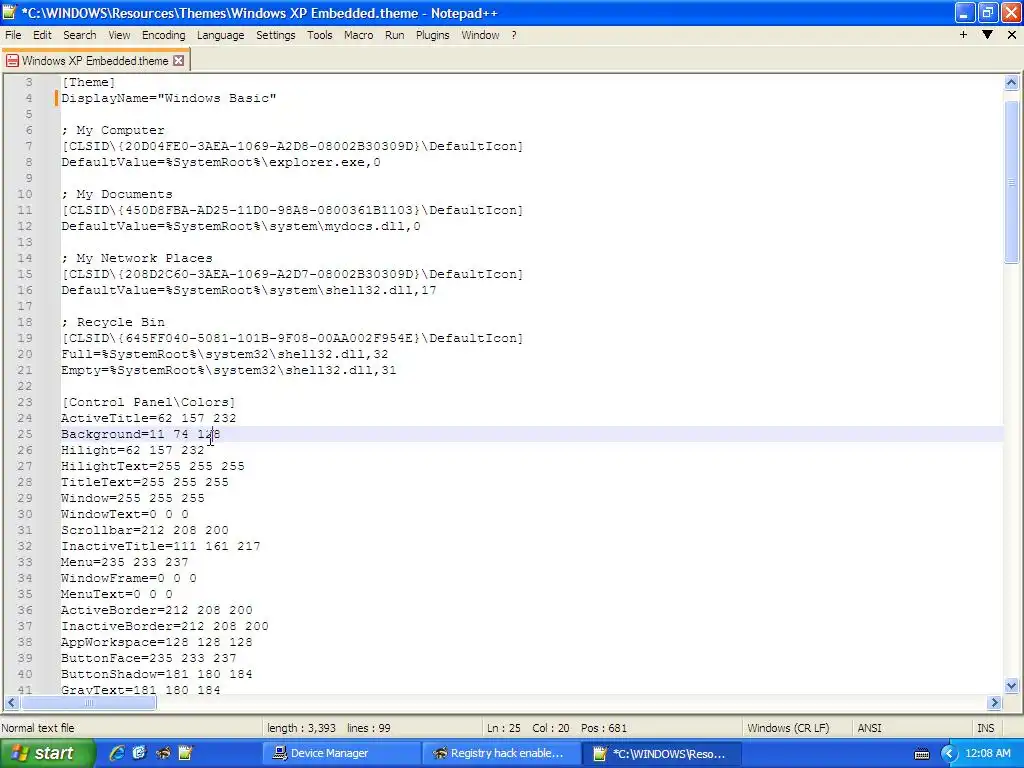Open the File menu
The width and height of the screenshot is (1024, 768).
[13, 35]
